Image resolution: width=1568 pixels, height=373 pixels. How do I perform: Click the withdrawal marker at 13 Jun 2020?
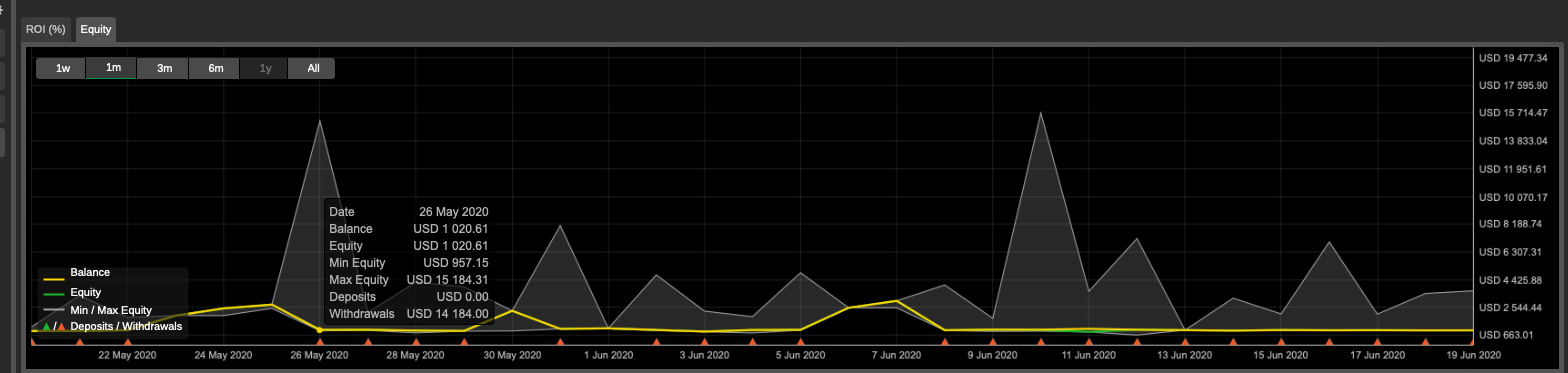1185,342
